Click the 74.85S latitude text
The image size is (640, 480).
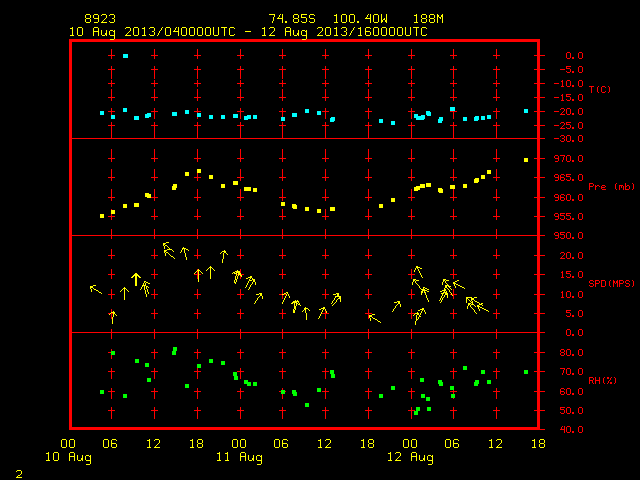(292, 19)
